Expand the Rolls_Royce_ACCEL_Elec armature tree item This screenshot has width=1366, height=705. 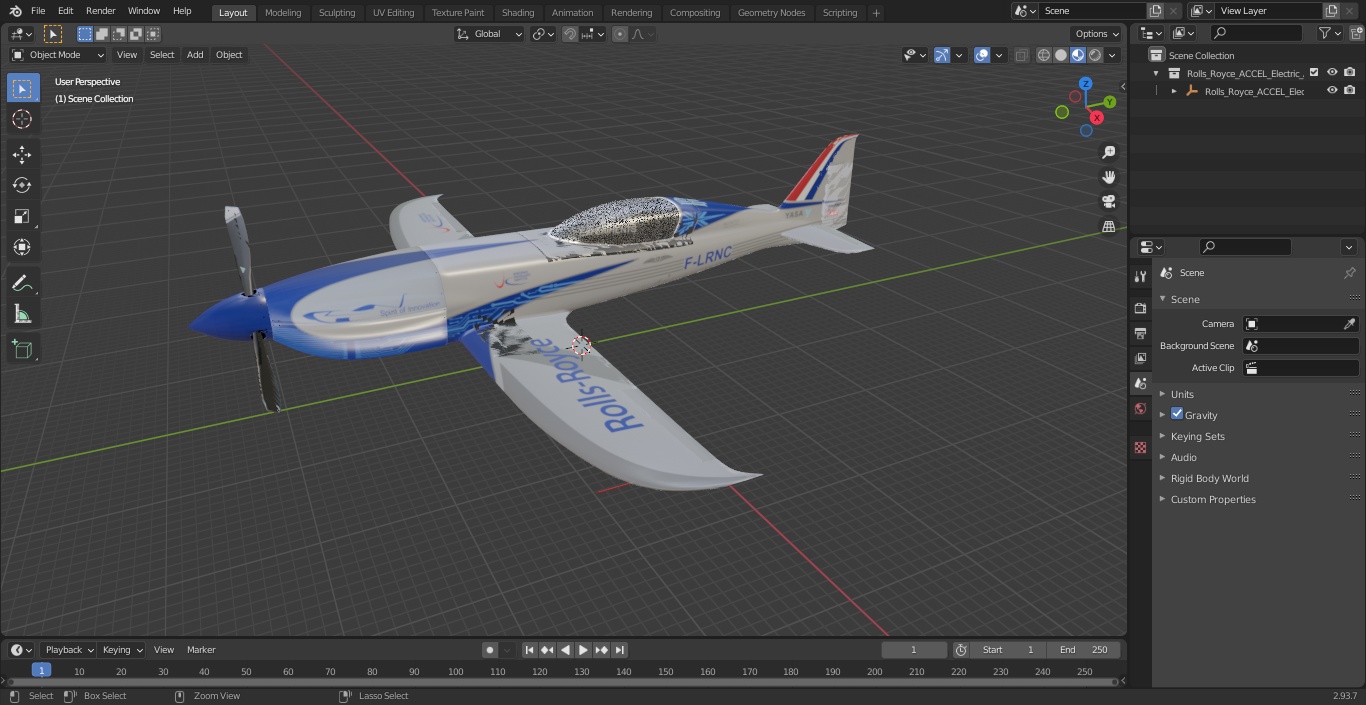click(1174, 91)
